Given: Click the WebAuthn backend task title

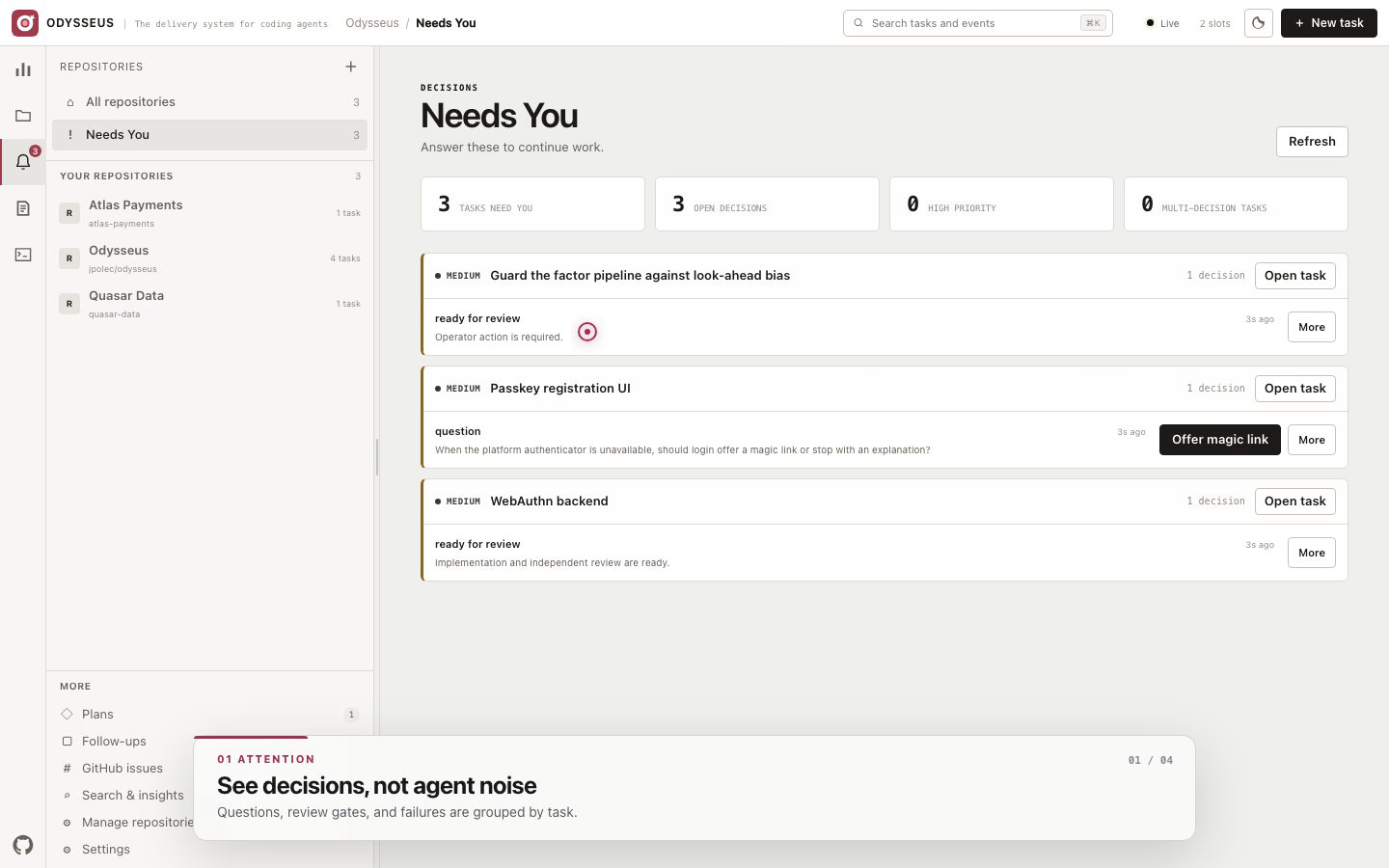Looking at the screenshot, I should [549, 502].
